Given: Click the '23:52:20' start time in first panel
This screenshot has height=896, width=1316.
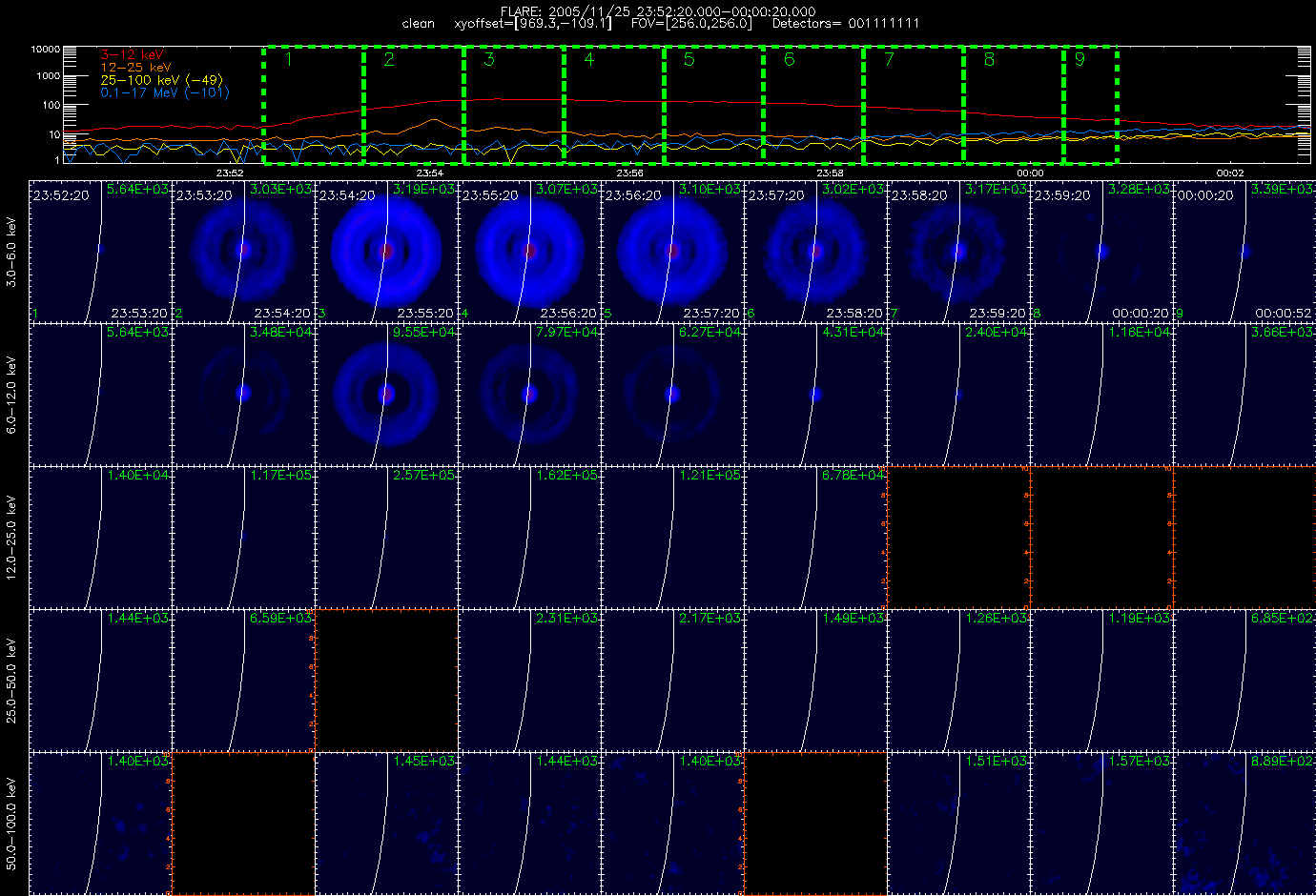Looking at the screenshot, I should (x=61, y=195).
